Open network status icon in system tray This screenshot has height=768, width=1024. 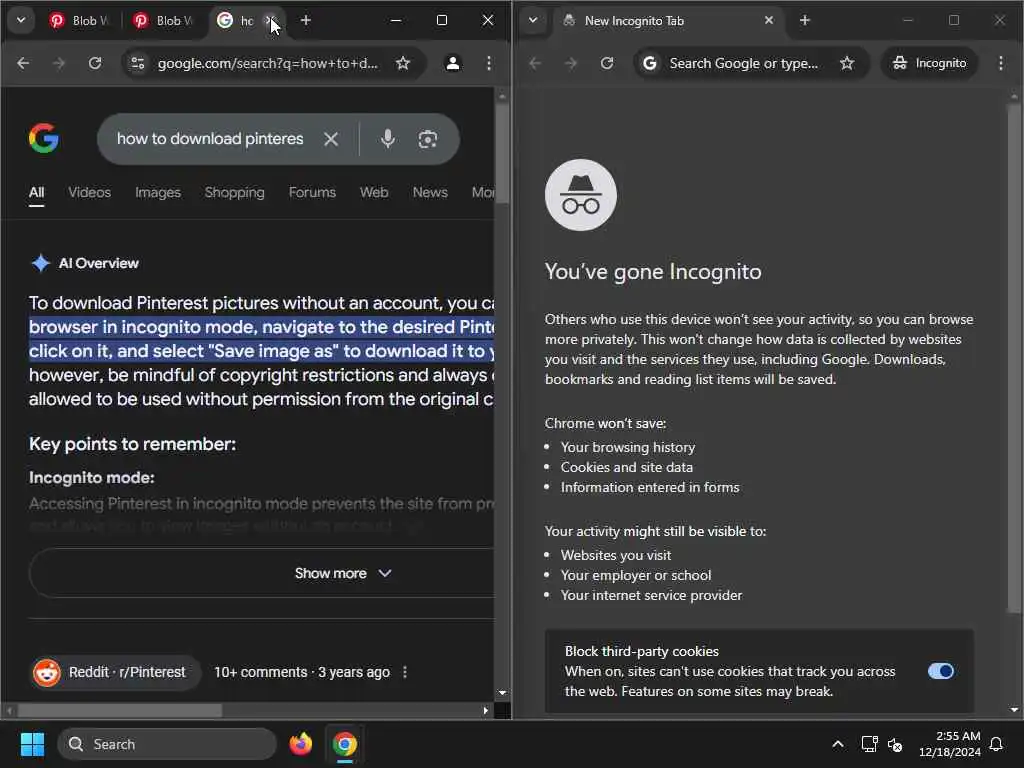pyautogui.click(x=869, y=744)
